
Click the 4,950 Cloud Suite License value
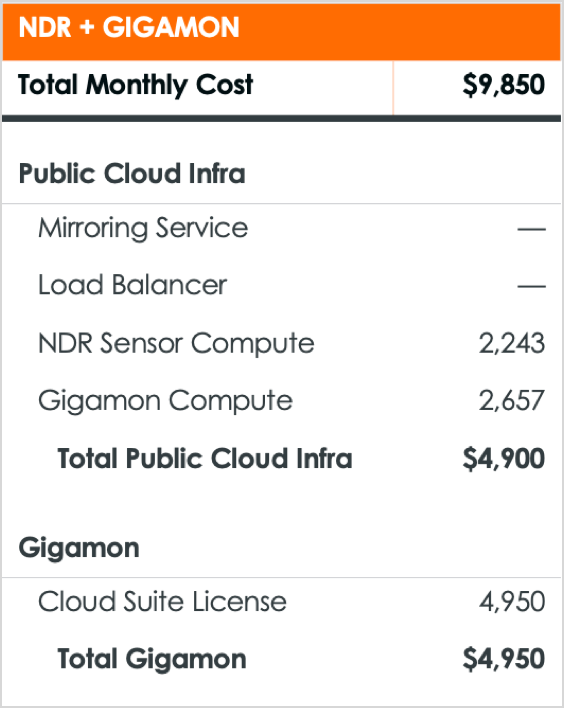point(512,601)
